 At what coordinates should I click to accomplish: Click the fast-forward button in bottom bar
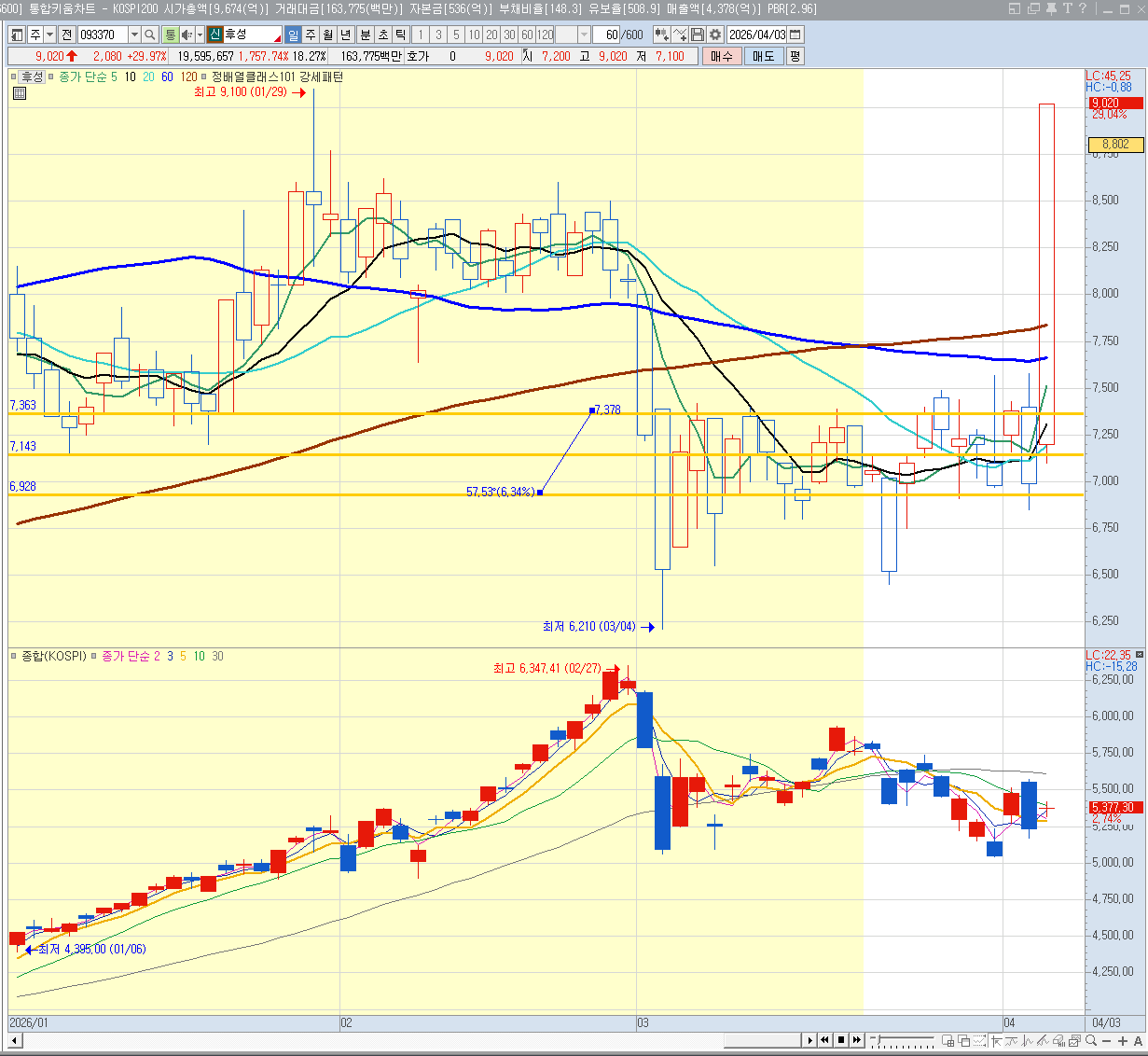(x=856, y=1040)
